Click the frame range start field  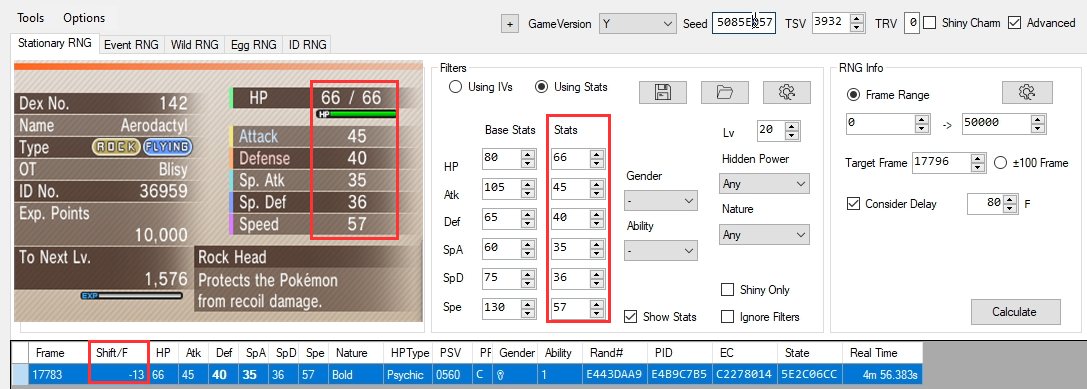[881, 124]
